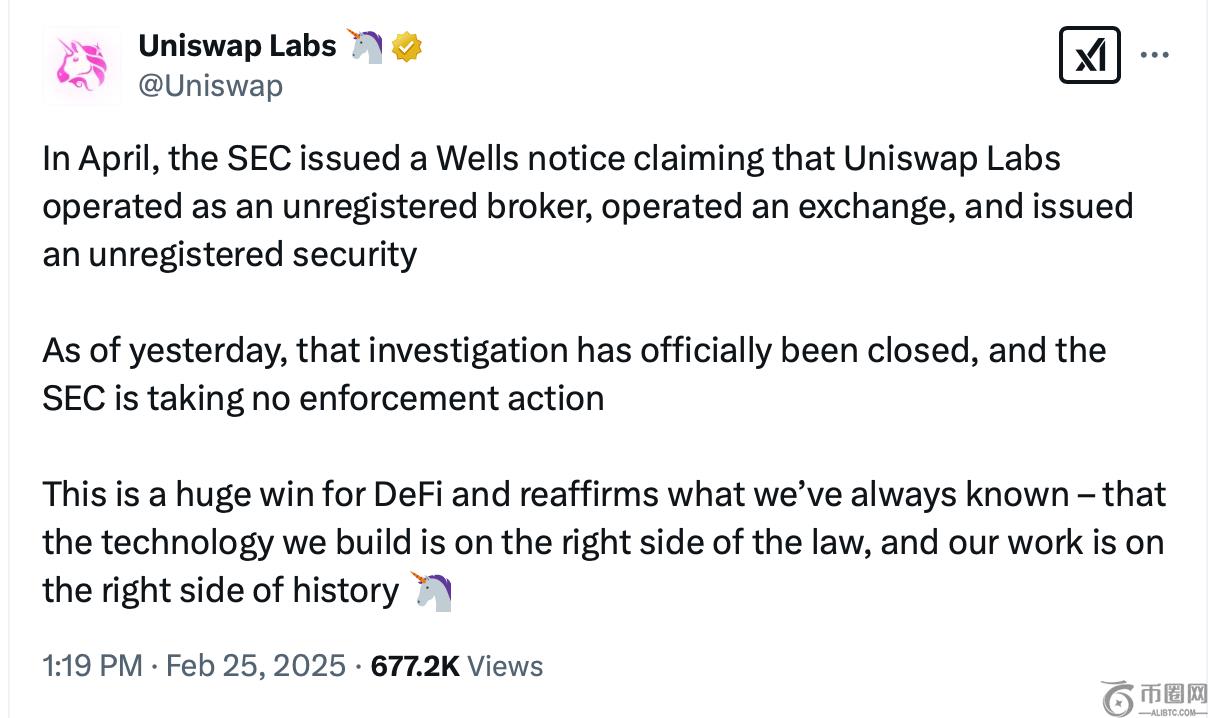Viewport: 1208px width, 718px height.
Task: Click the gold verified badge
Action: 407,46
